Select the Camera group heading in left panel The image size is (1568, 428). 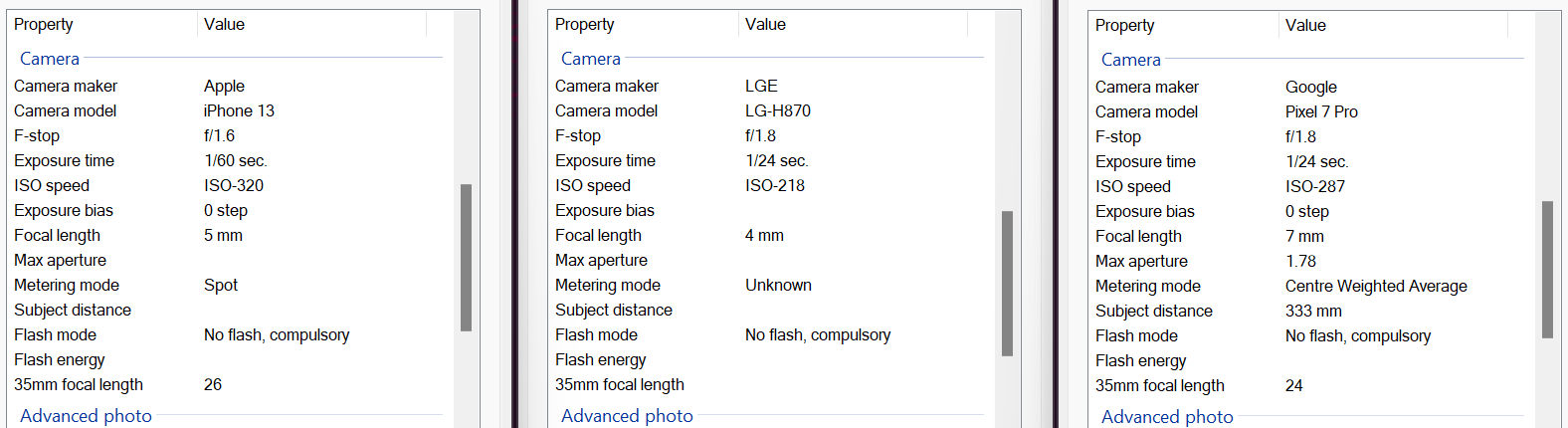(50, 59)
